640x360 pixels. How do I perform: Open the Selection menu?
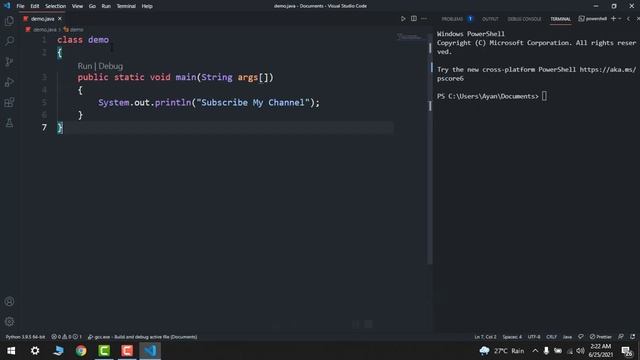tap(55, 6)
